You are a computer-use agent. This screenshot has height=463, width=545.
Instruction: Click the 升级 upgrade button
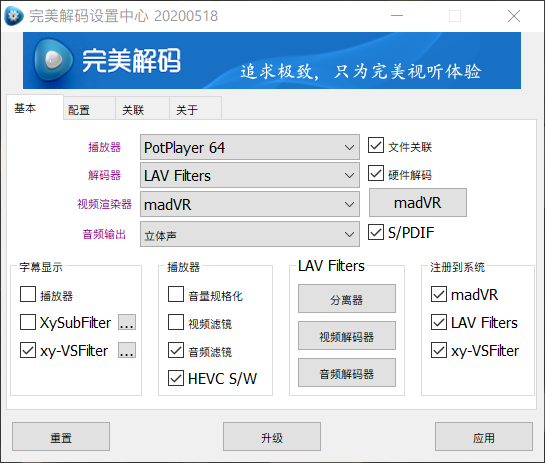[x=272, y=437]
